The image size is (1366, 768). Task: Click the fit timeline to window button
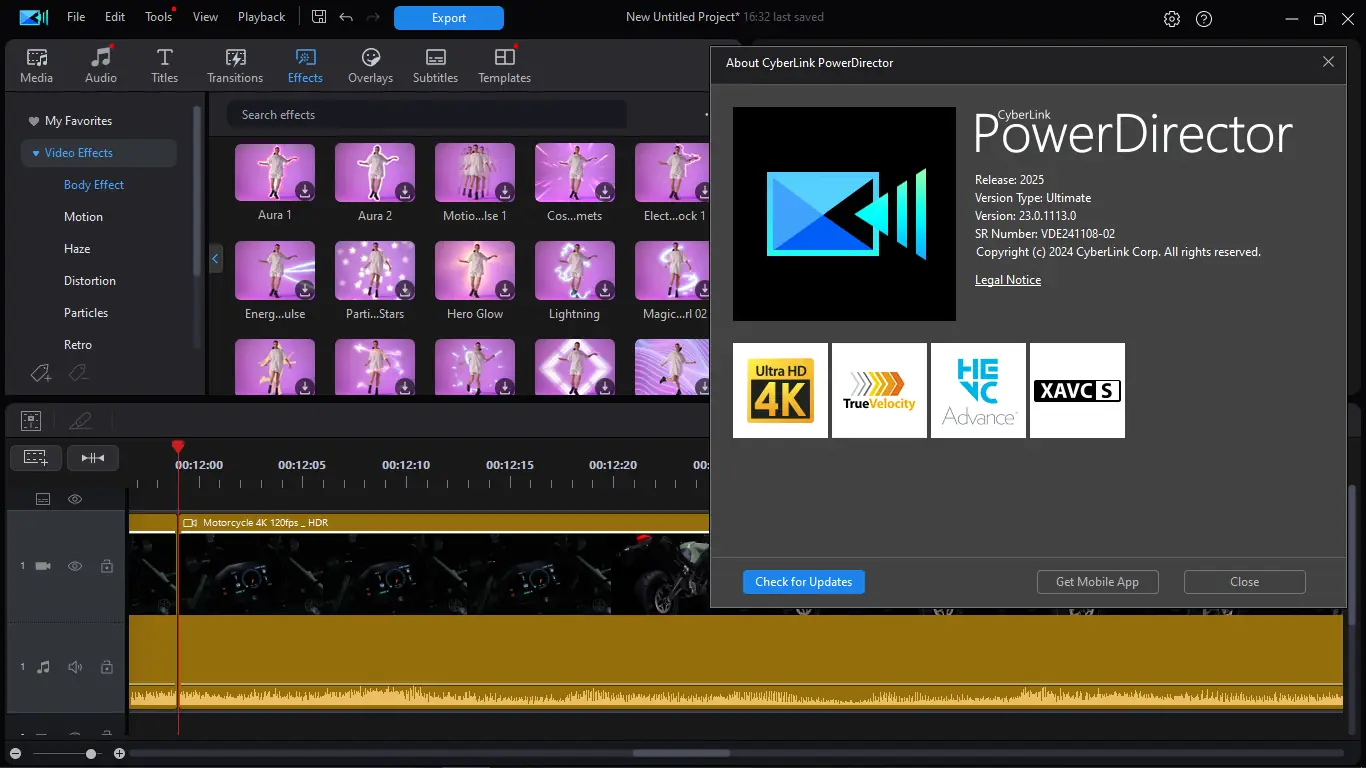click(x=93, y=458)
